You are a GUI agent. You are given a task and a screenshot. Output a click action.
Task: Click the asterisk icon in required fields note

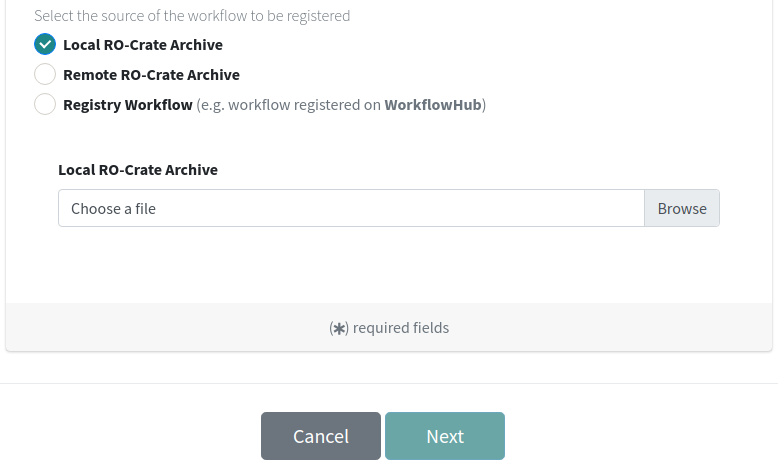(339, 328)
